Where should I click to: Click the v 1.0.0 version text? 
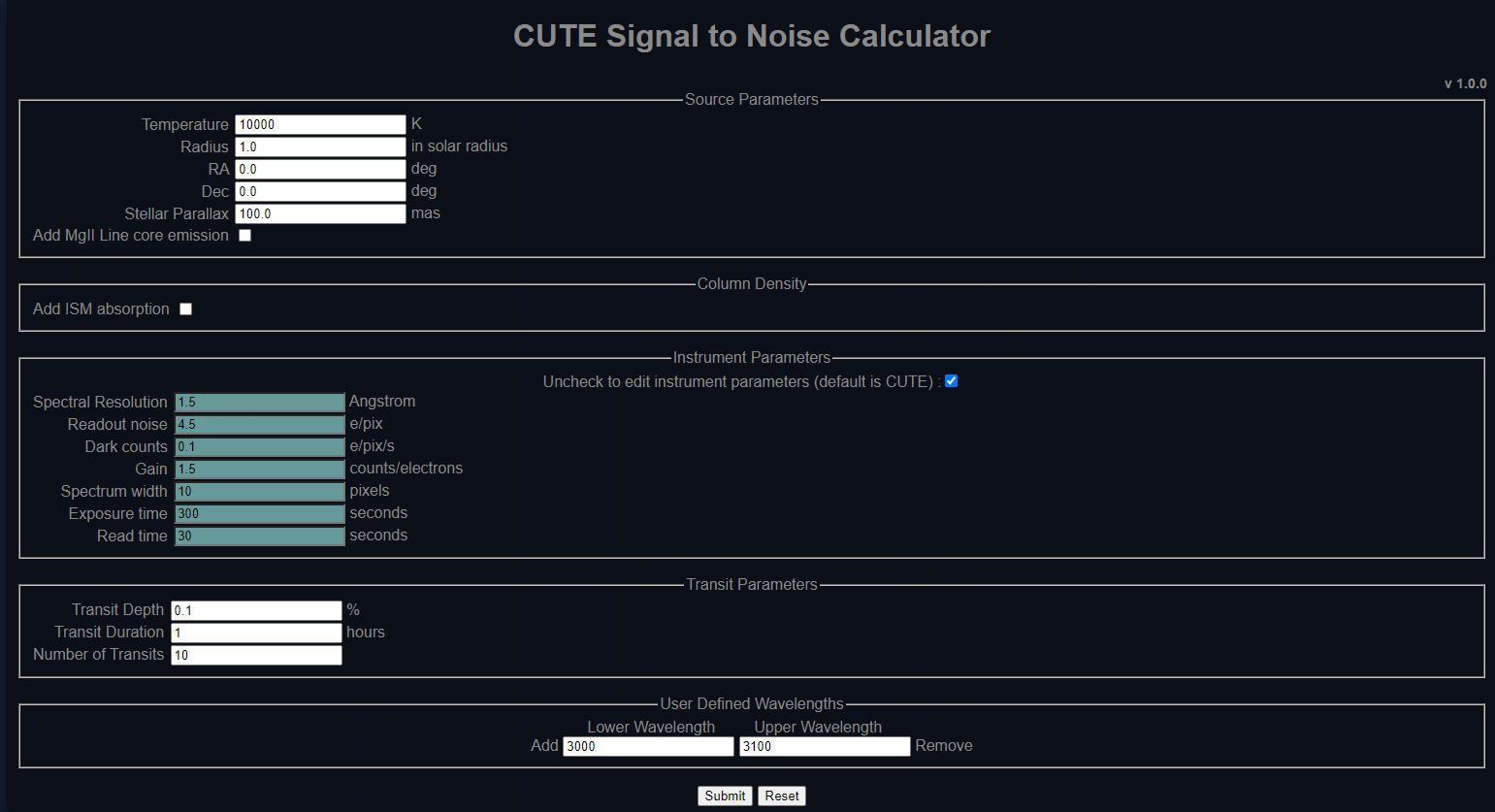pyautogui.click(x=1465, y=83)
